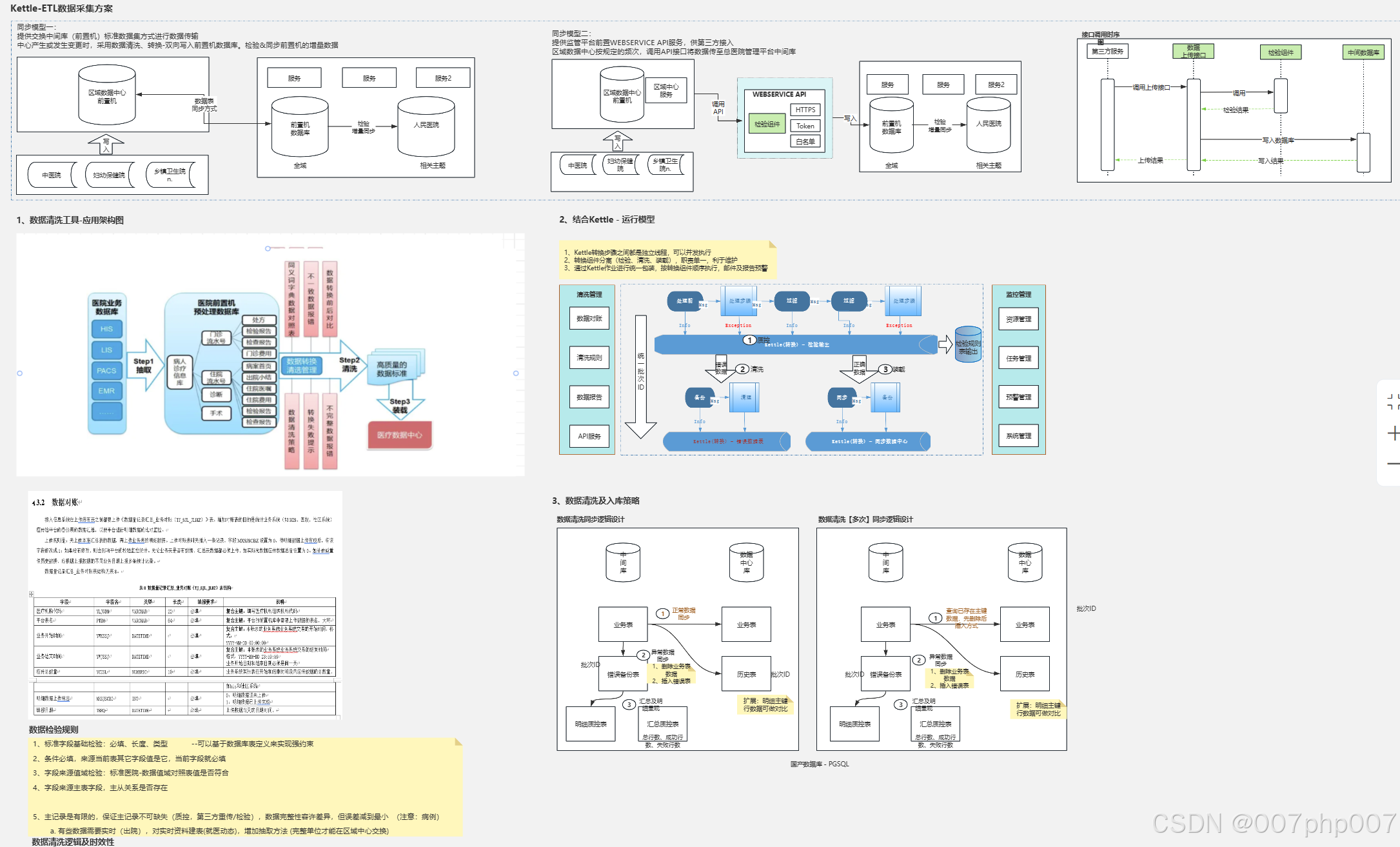Click the HTTPS box in WEBSERVICE API
The image size is (1400, 847).
805,110
